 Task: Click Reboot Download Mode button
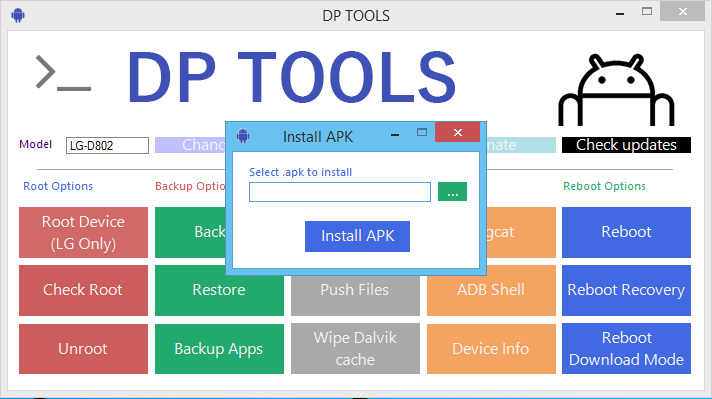point(626,349)
